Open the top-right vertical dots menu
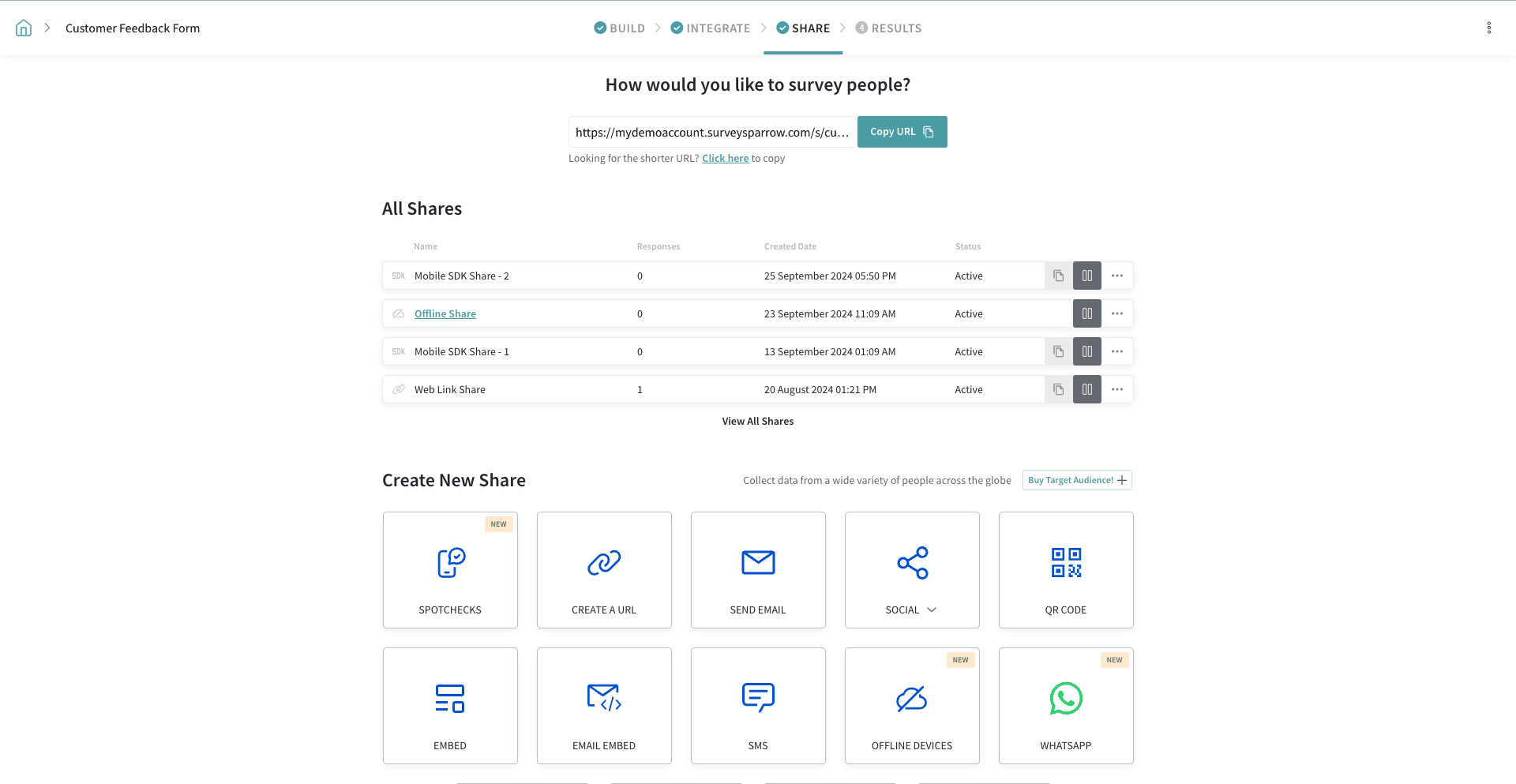Viewport: 1516px width, 784px height. point(1488,28)
